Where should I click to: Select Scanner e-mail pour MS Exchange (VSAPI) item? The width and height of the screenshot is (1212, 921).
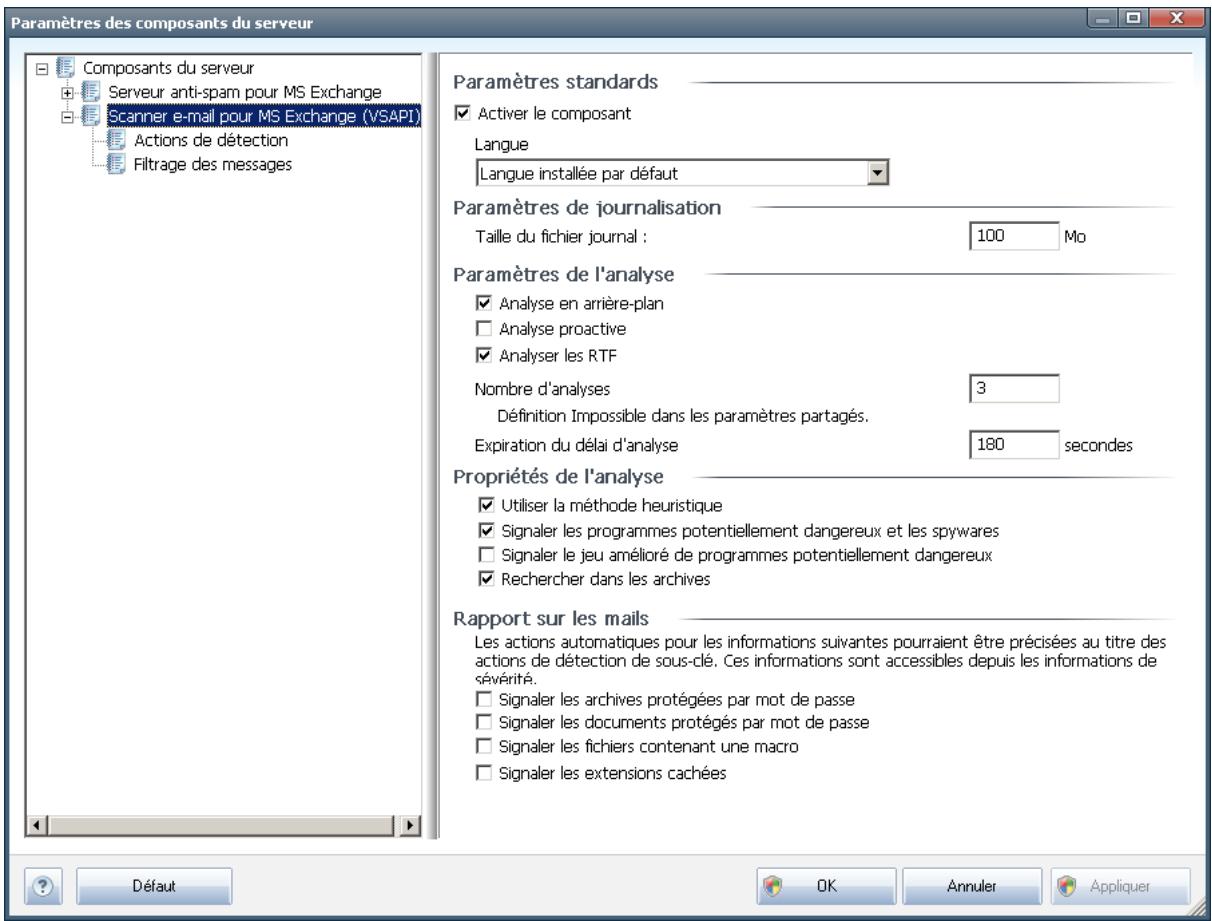(x=263, y=117)
